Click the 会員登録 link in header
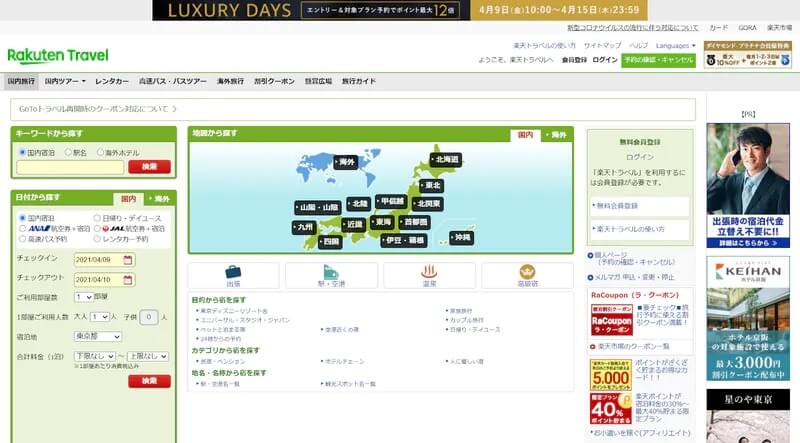The image size is (800, 443). click(574, 60)
